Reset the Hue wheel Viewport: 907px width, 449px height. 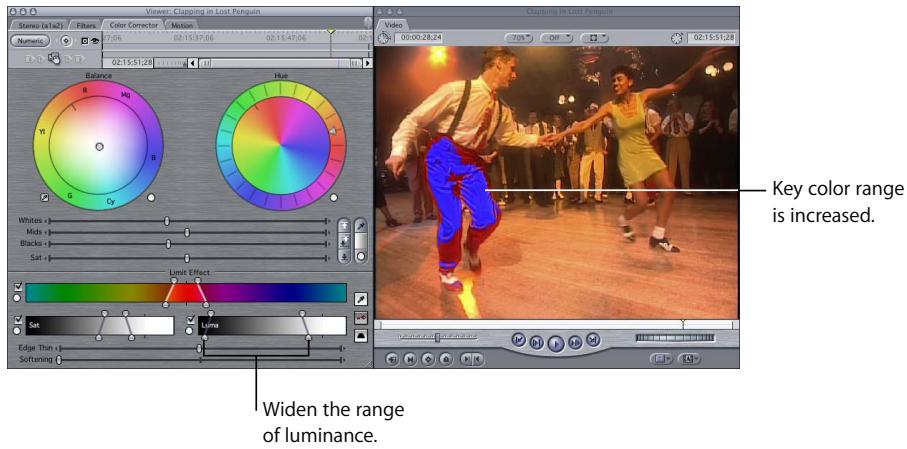coord(334,198)
